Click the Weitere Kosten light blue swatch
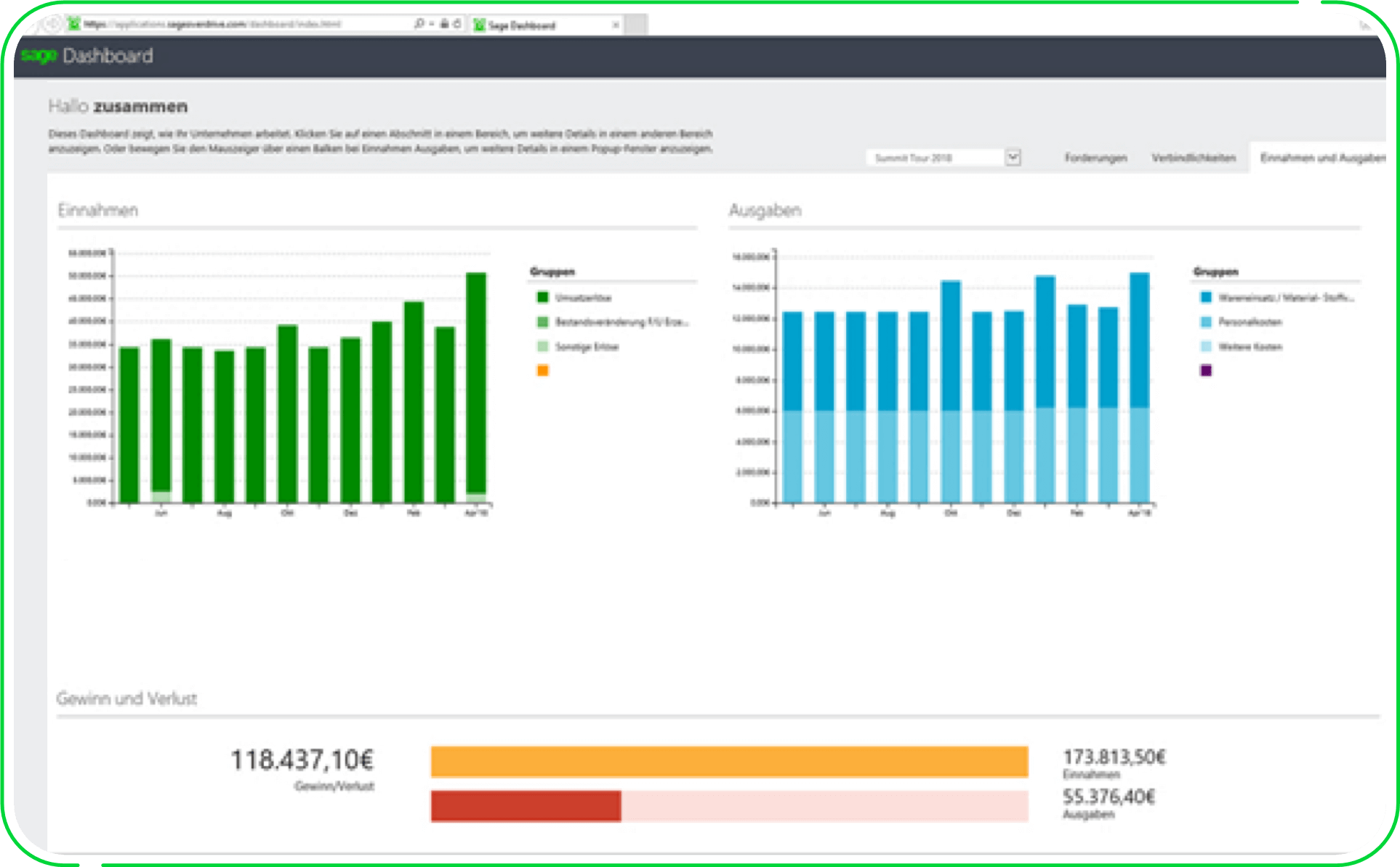 (1206, 347)
